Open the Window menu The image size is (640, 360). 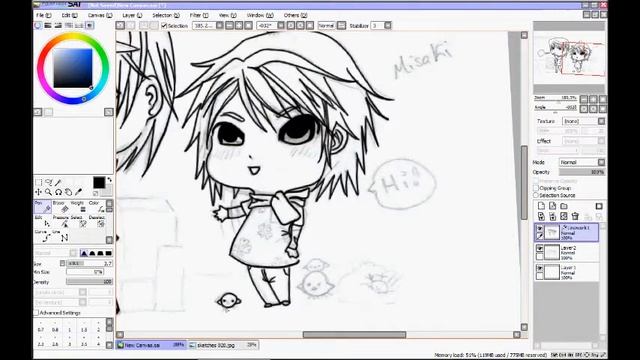click(x=260, y=15)
